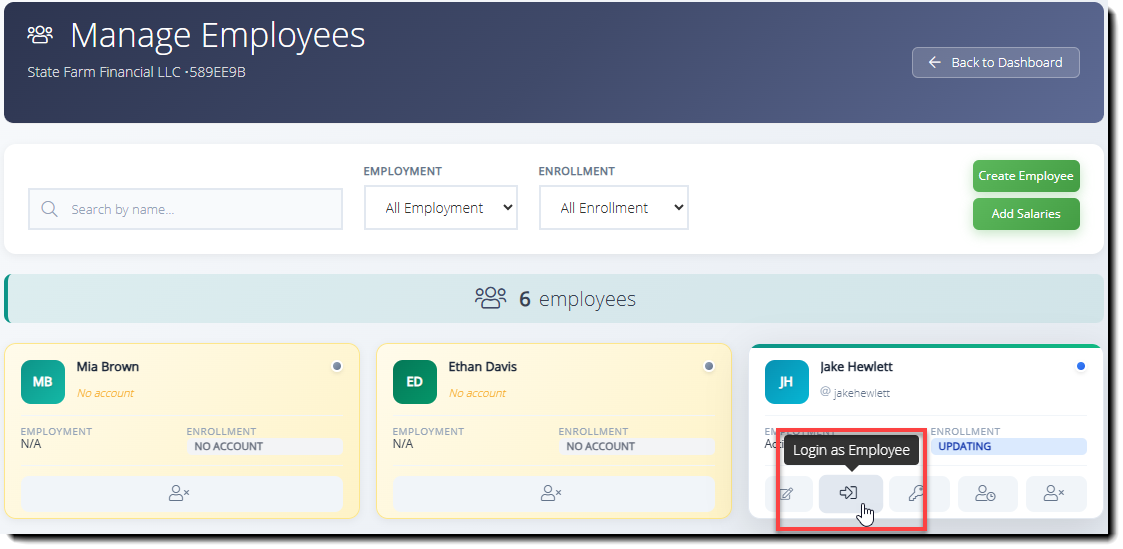Click Mia Brown's NO ACCOUNT enrollment badge
Viewport: 1123px width, 549px height.
(x=264, y=446)
